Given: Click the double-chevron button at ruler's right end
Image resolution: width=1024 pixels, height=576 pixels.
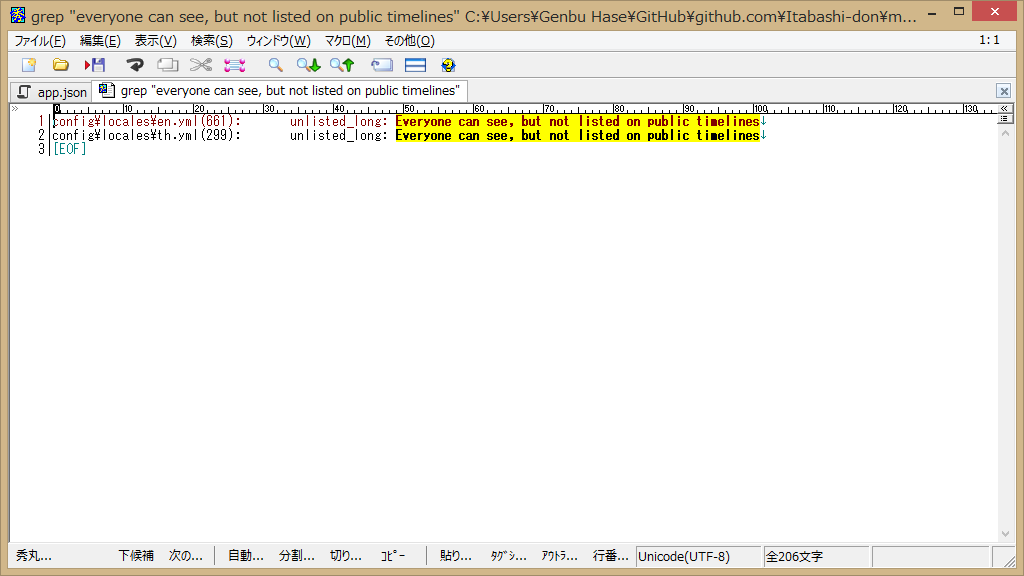Looking at the screenshot, I should click(1005, 107).
